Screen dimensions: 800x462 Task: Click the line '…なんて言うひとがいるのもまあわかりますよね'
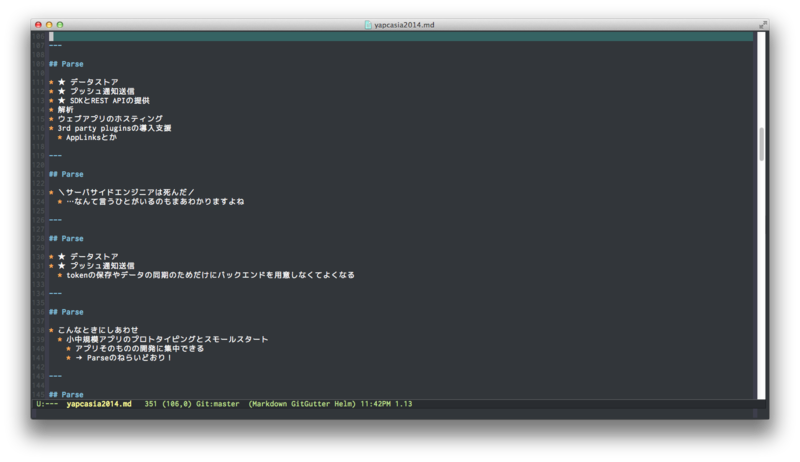155,201
